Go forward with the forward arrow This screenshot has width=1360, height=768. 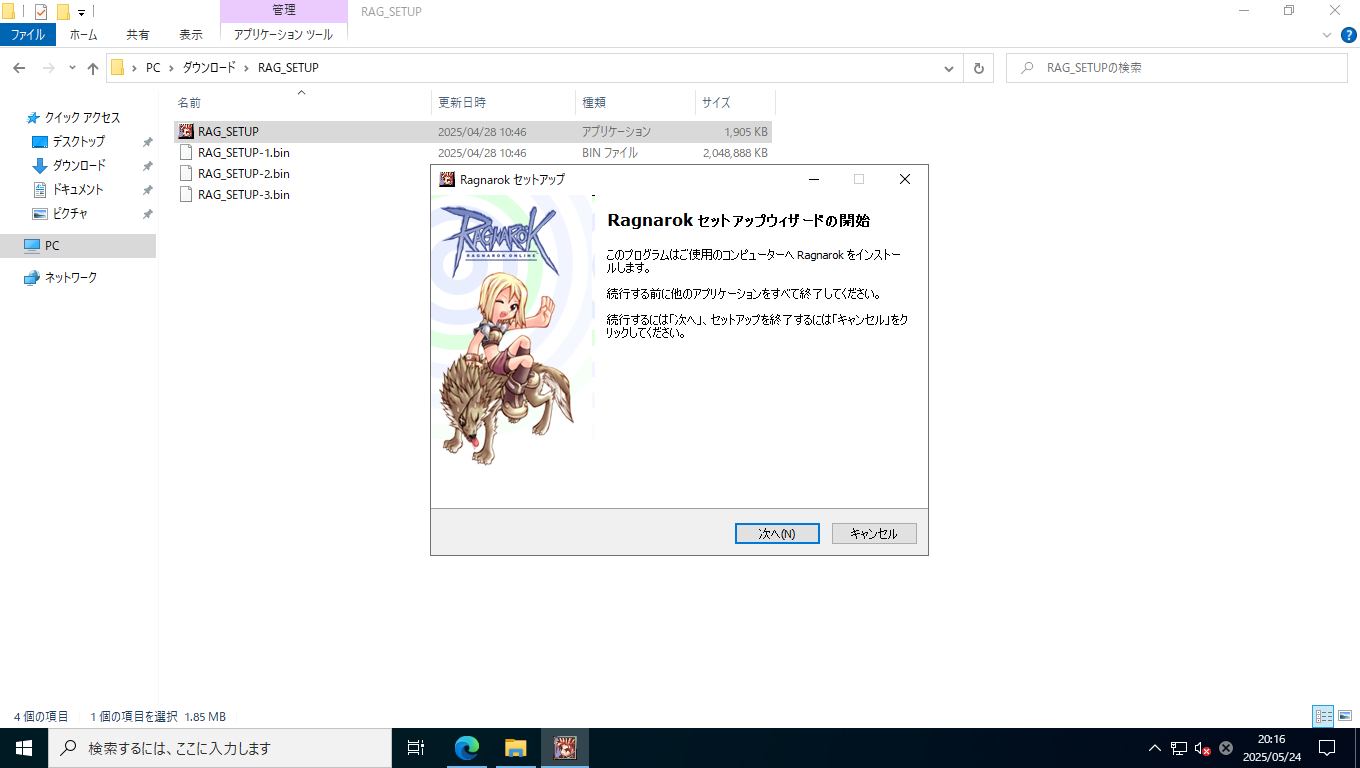(48, 68)
